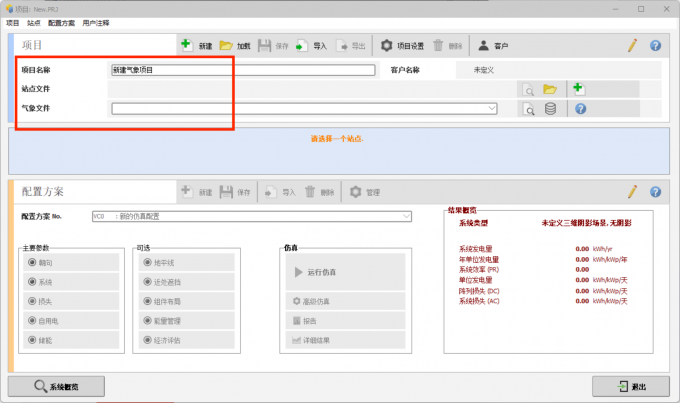Viewport: 680px width, 403px height.
Task: Click the 保存 floppy disk icon in project toolbar
Action: 264,45
